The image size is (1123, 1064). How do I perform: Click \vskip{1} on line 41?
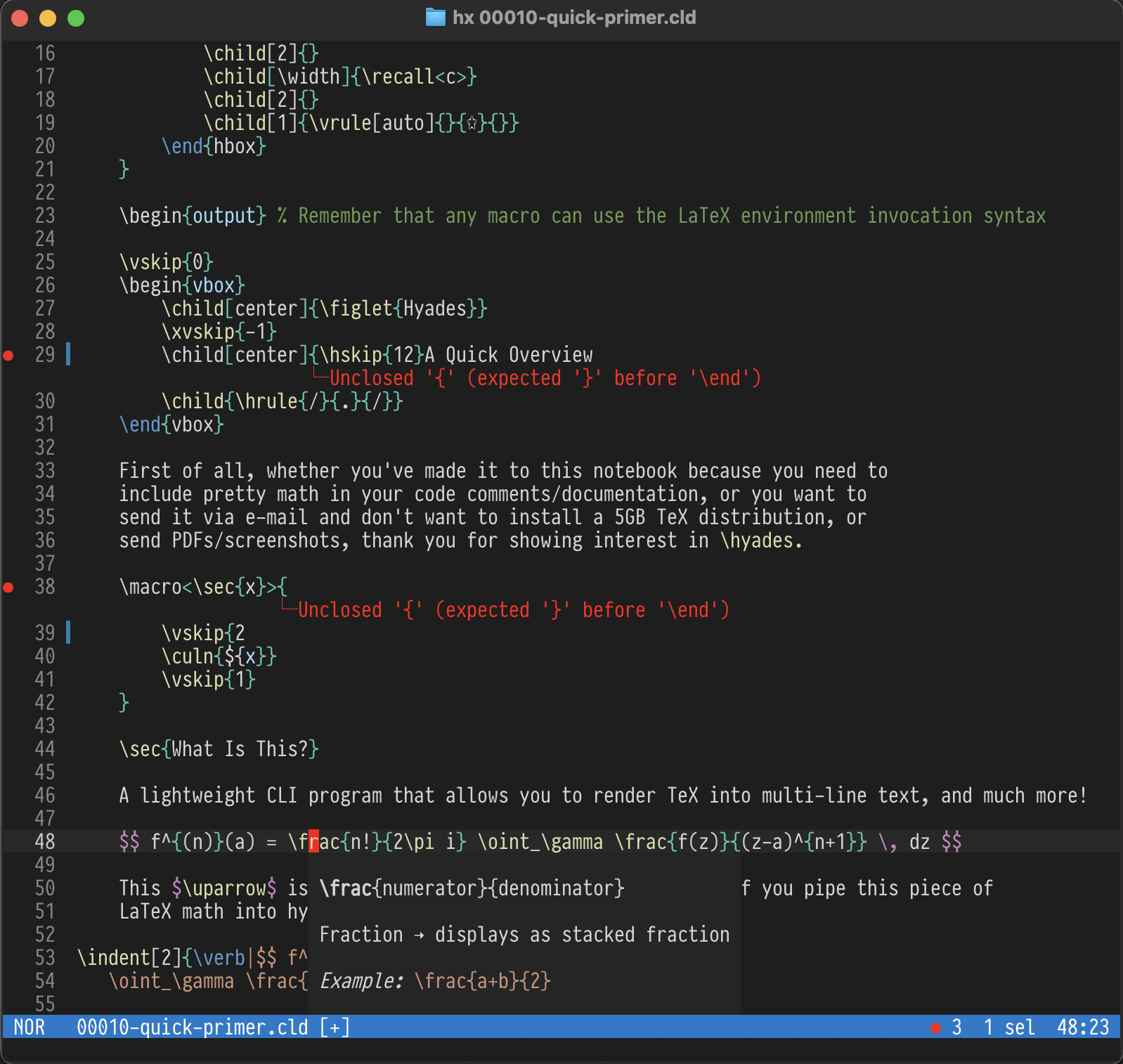pos(209,680)
